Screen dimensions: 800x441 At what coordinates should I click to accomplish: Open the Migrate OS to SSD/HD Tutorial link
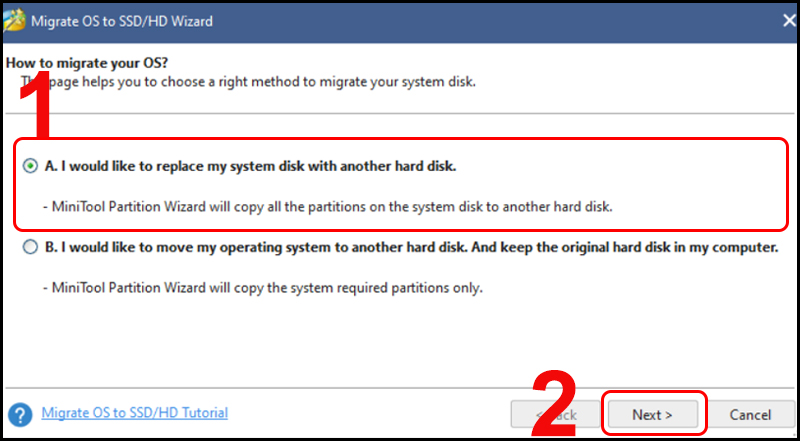tap(134, 412)
